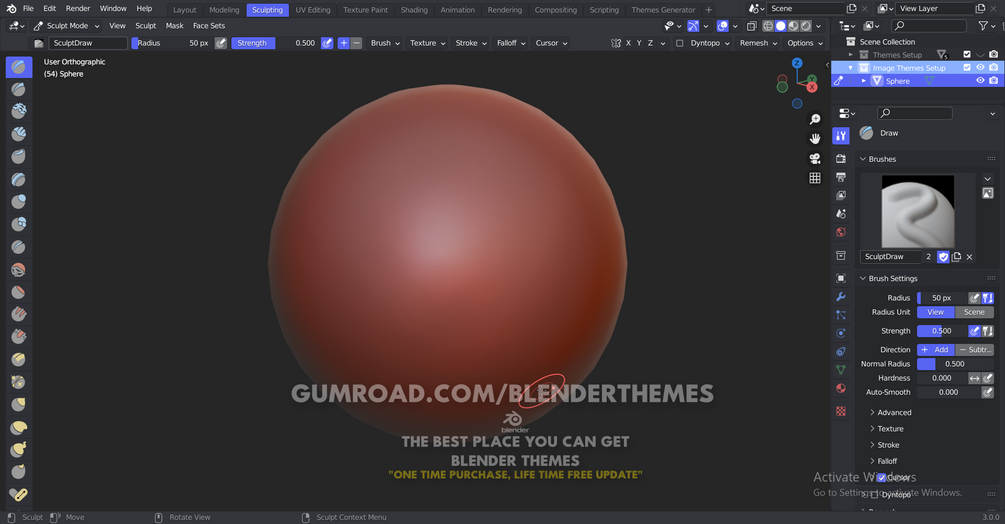The width and height of the screenshot is (1005, 524).
Task: Open Output properties tab
Action: point(841,177)
